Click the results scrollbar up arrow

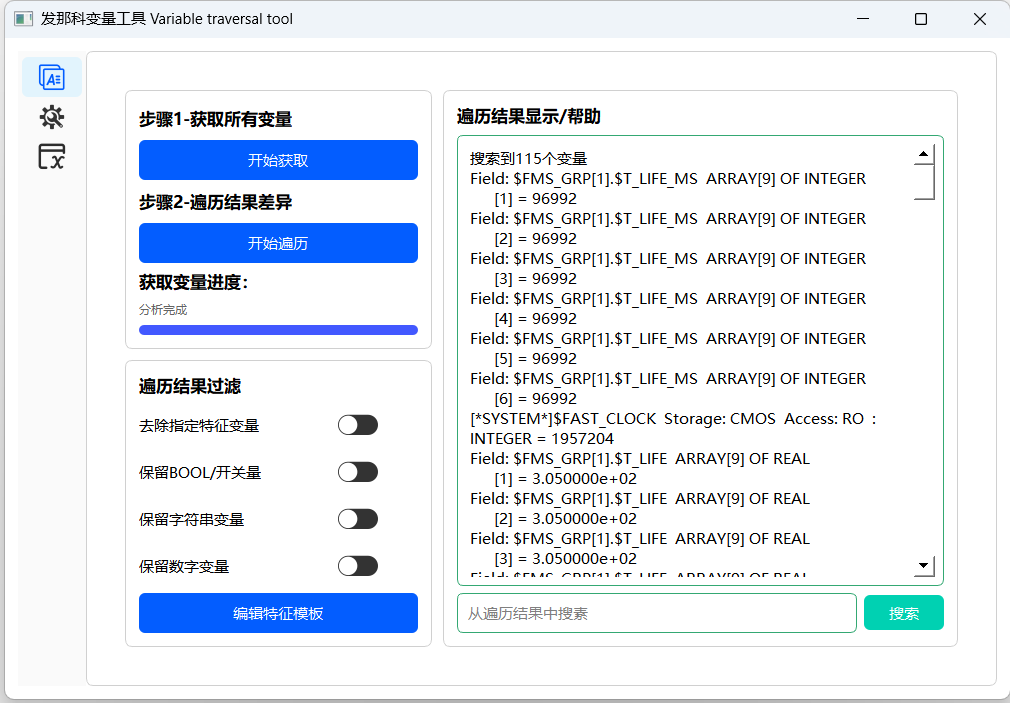pos(924,155)
